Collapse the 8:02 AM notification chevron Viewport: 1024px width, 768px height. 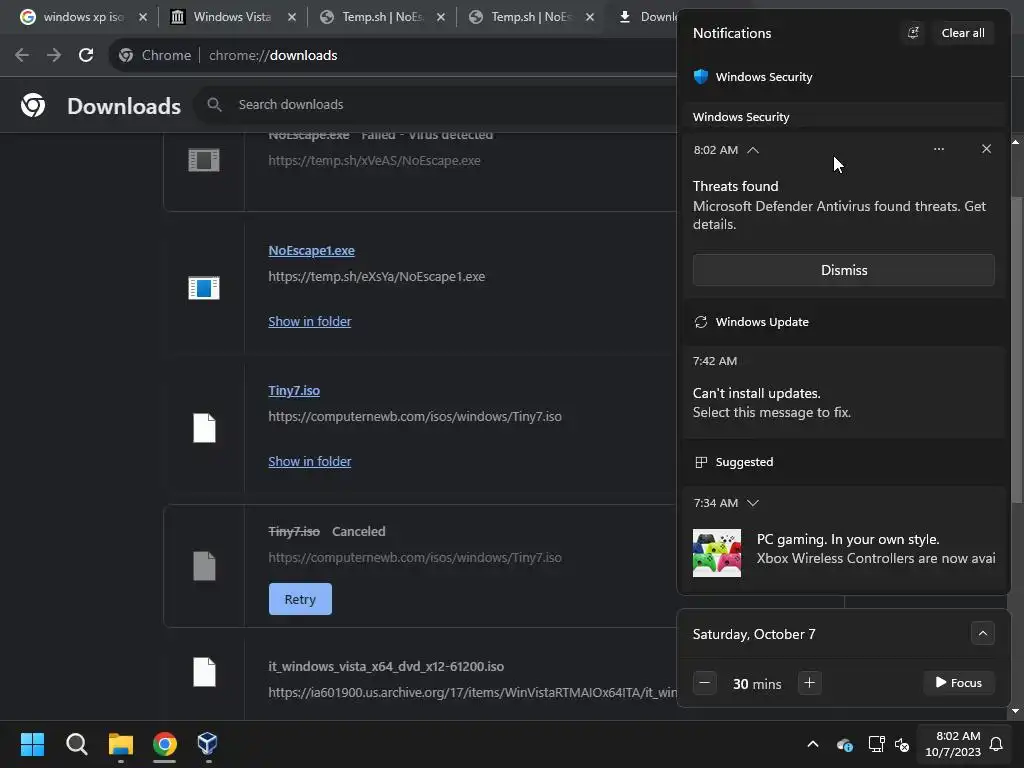coord(753,150)
